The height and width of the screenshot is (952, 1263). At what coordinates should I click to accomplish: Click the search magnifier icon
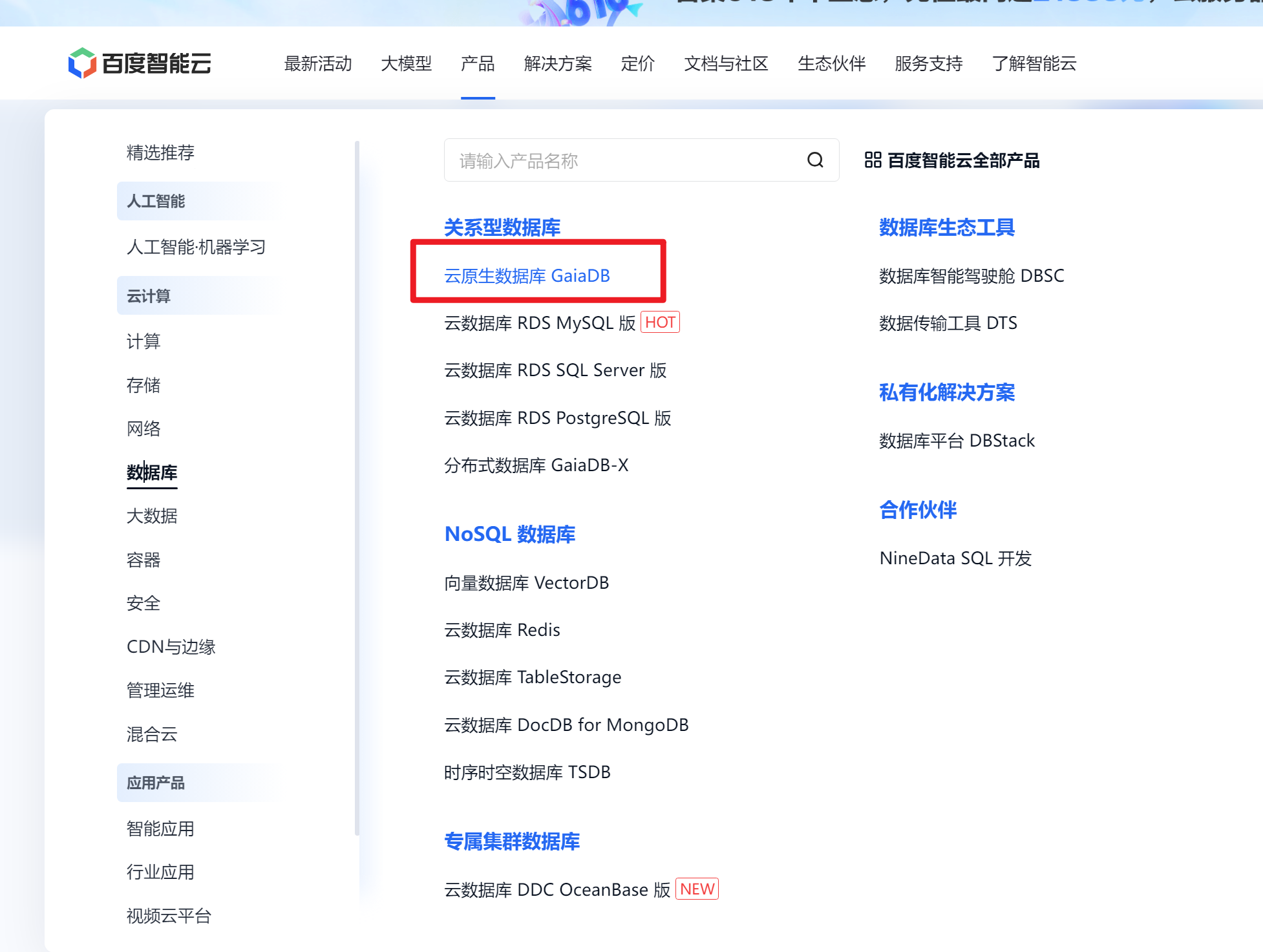coord(815,160)
